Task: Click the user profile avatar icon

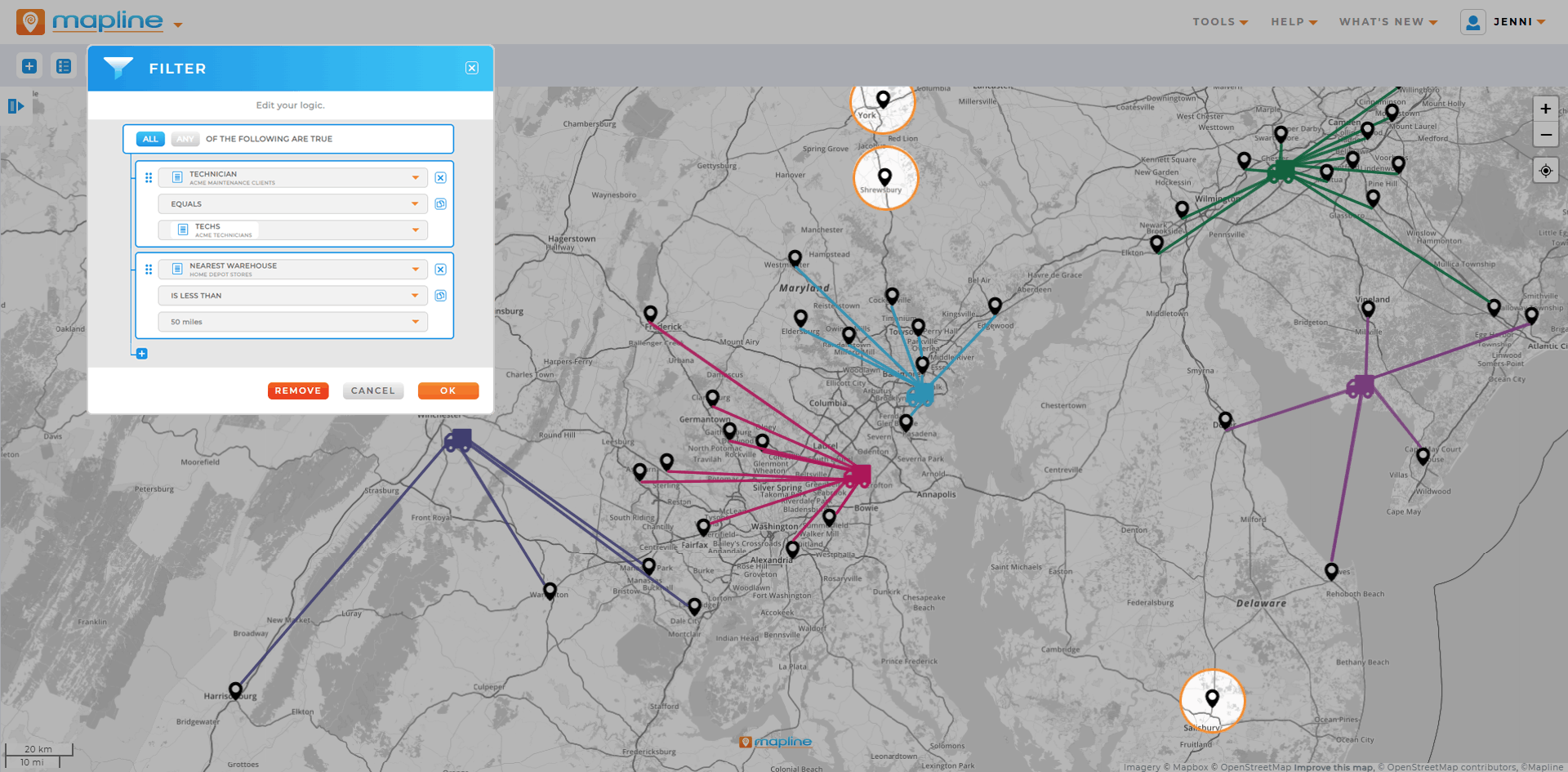Action: tap(1472, 22)
